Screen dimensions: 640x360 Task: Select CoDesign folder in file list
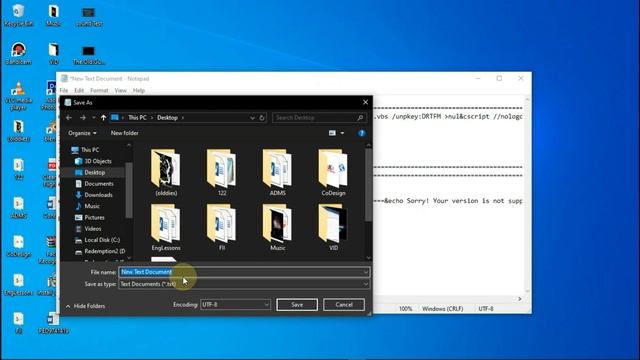click(x=333, y=172)
